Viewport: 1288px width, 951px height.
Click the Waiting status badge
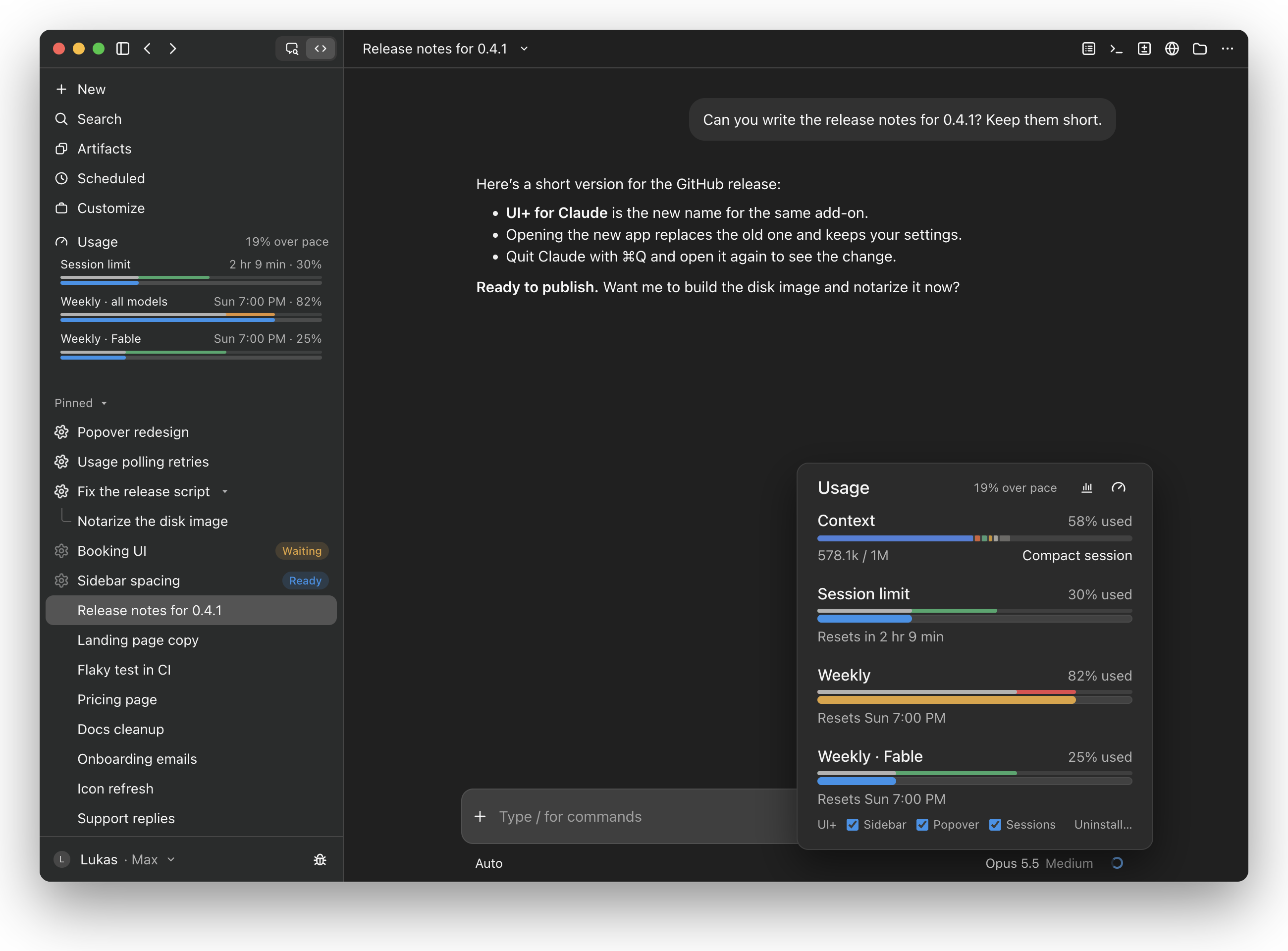pos(302,551)
